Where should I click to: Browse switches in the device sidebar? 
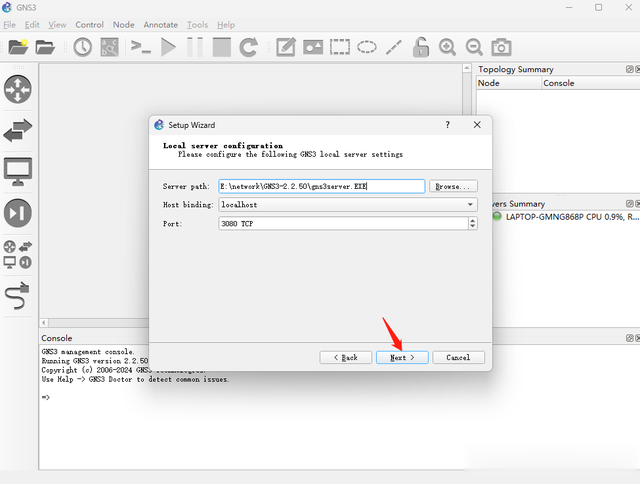click(x=18, y=131)
